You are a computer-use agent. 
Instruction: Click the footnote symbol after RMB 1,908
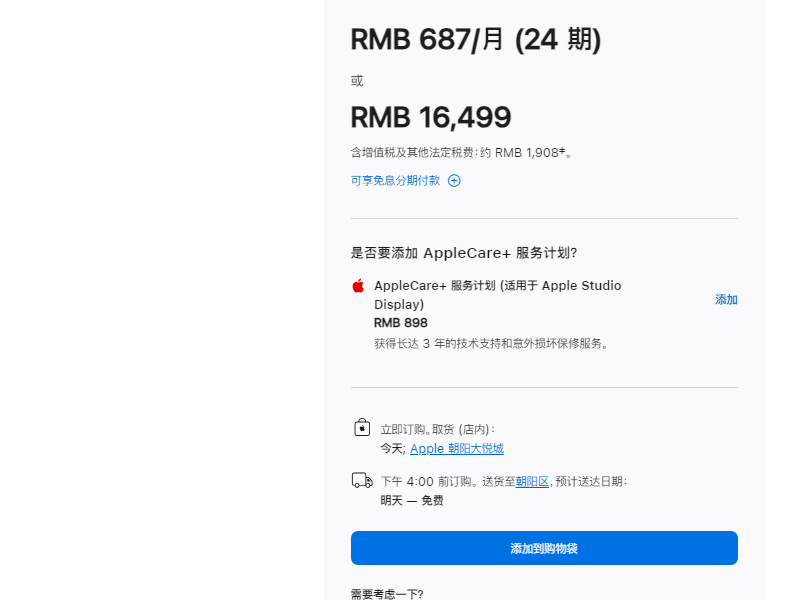tap(562, 150)
